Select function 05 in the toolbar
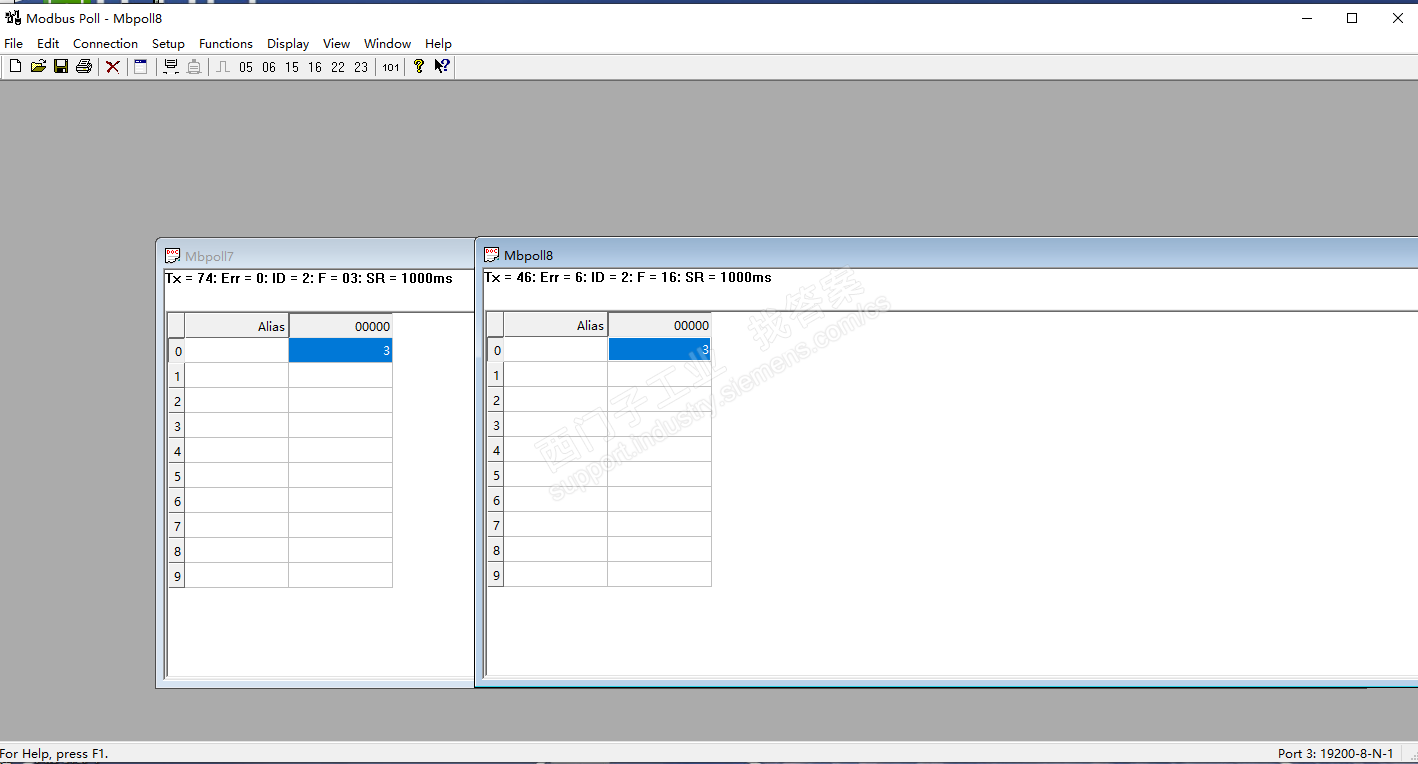1418x764 pixels. (x=246, y=67)
